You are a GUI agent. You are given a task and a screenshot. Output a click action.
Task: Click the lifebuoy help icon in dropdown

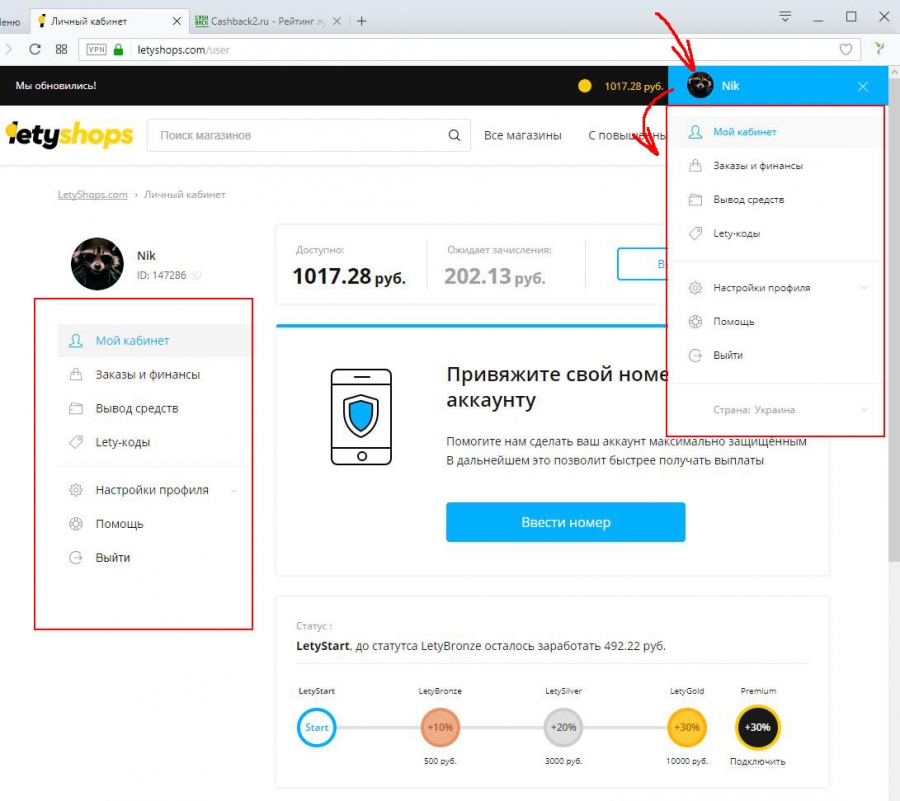(695, 321)
